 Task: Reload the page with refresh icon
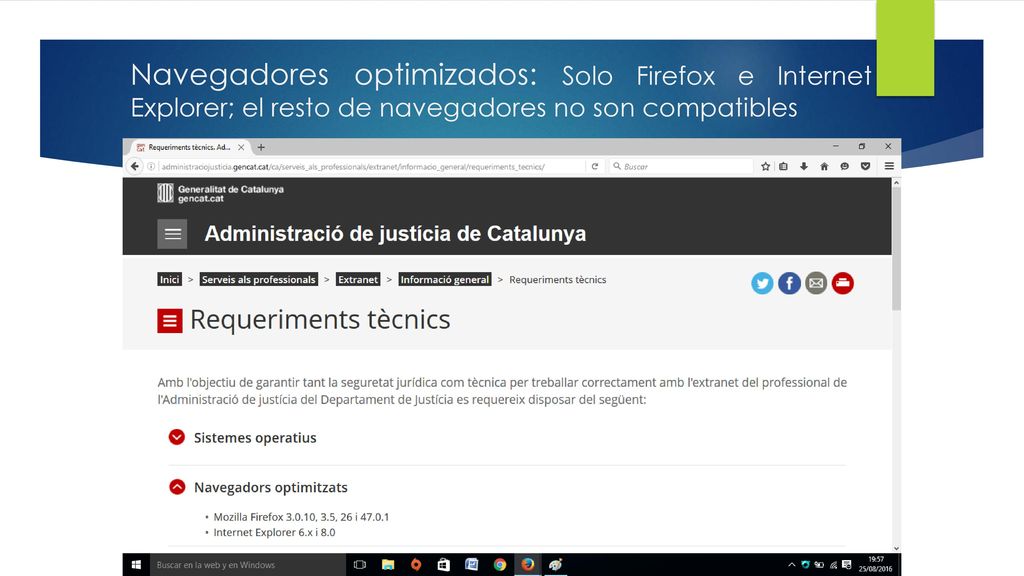click(595, 167)
